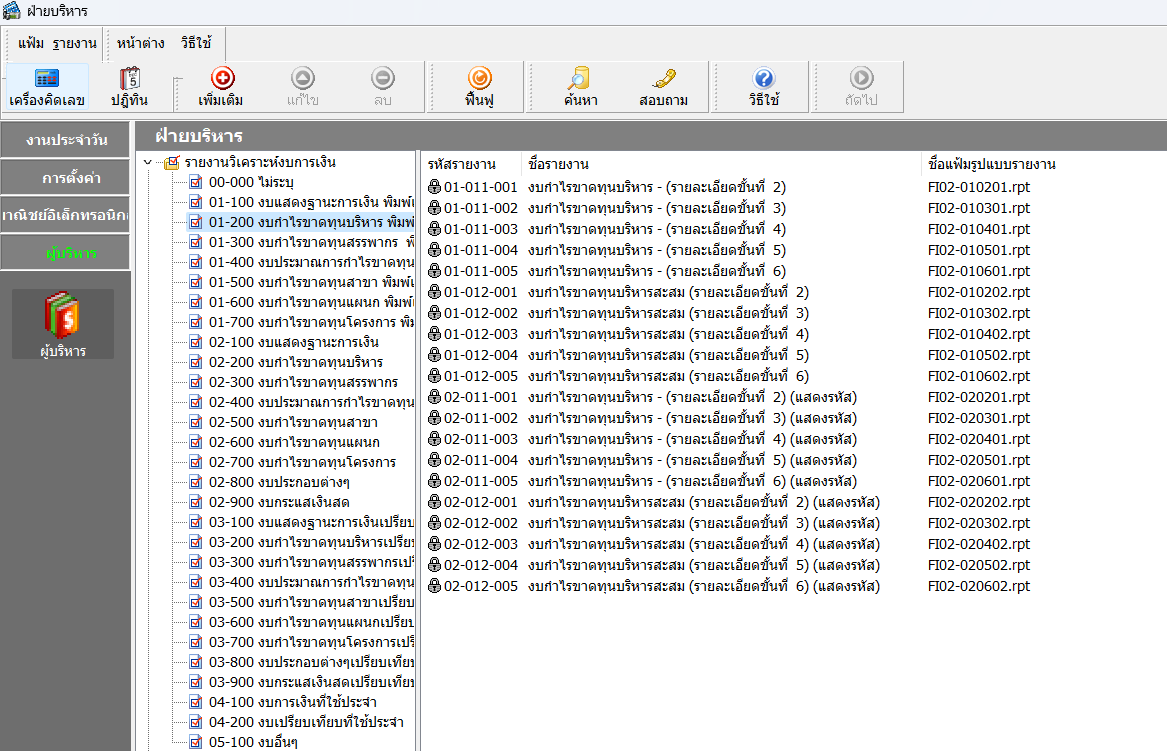Click the งานประจำวัน sidebar button
This screenshot has height=751, width=1167.
[65, 139]
